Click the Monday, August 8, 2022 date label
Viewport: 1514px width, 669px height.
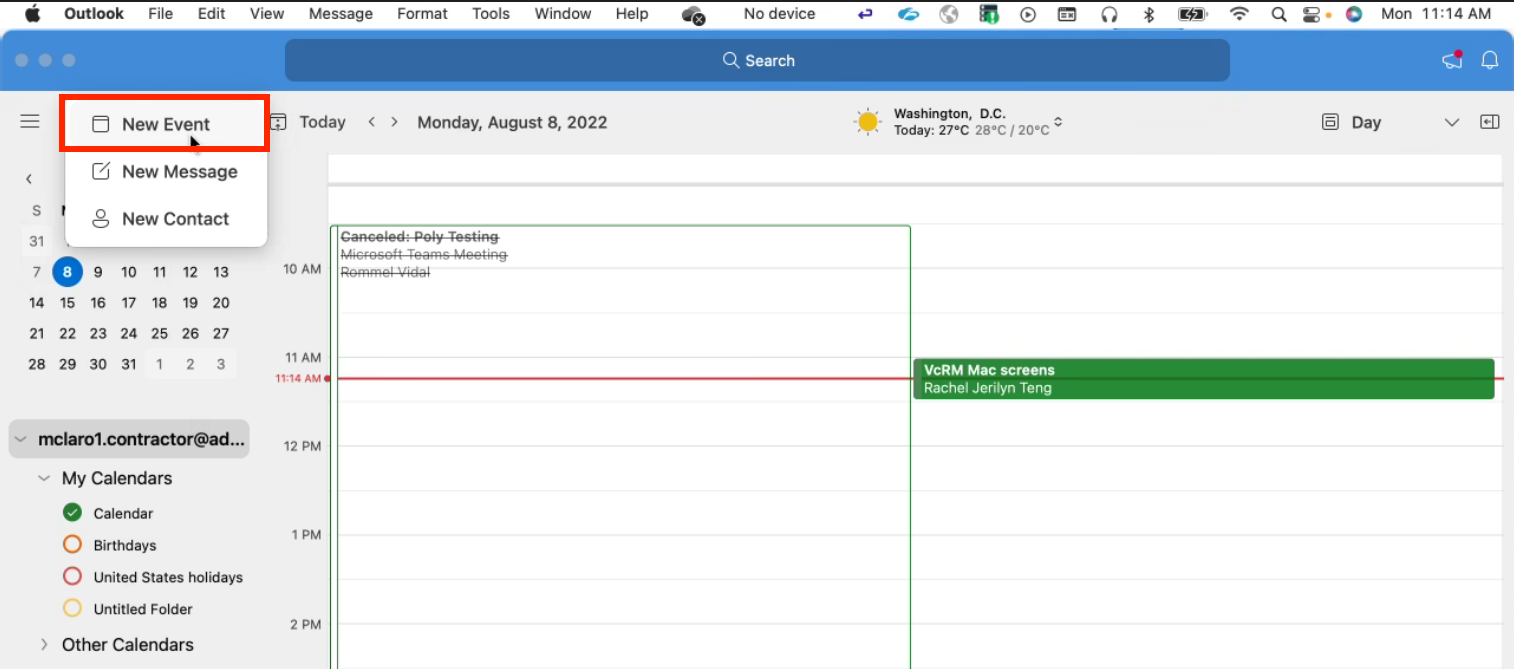(x=512, y=122)
